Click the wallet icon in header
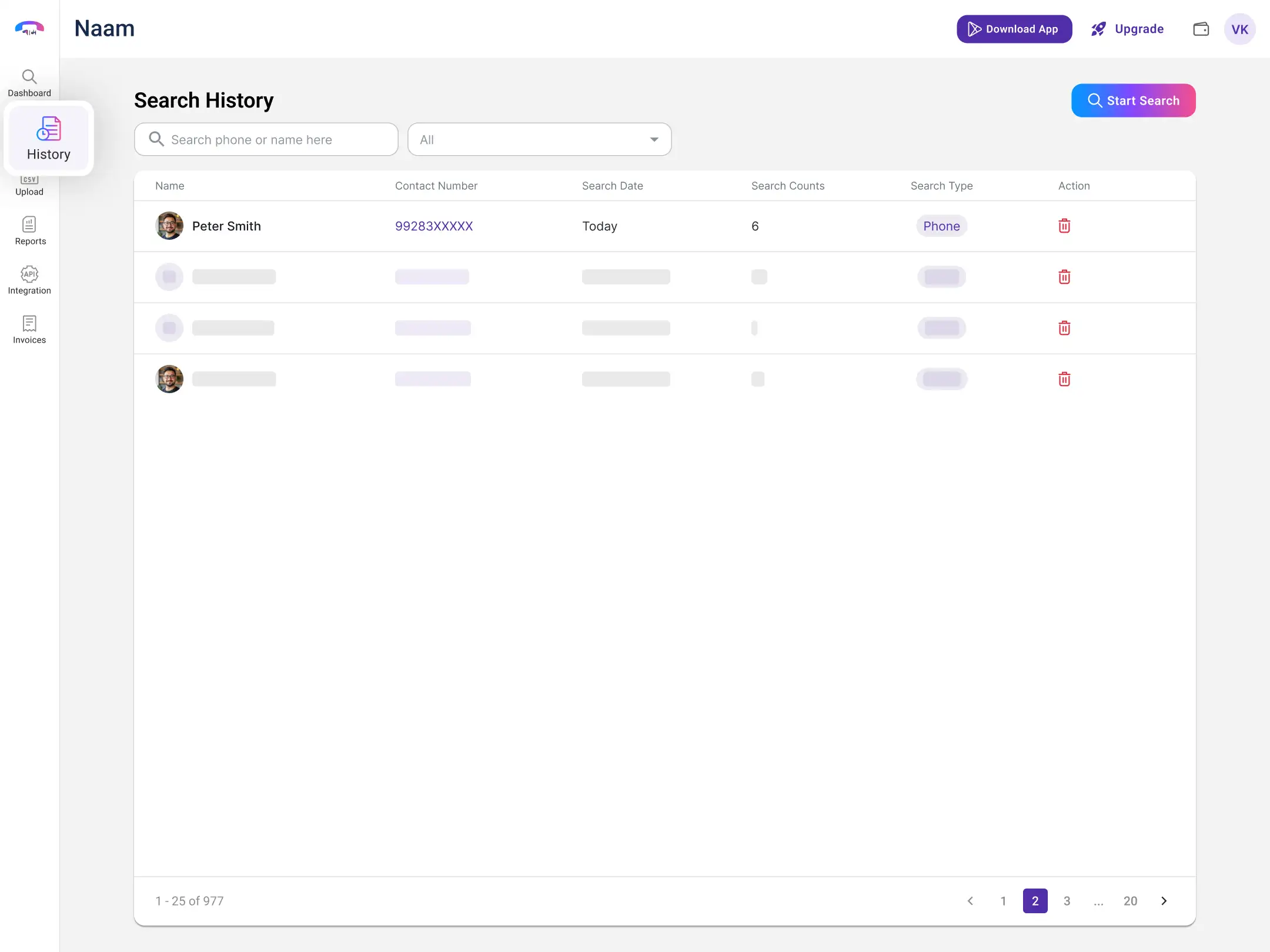This screenshot has width=1270, height=952. click(1201, 29)
